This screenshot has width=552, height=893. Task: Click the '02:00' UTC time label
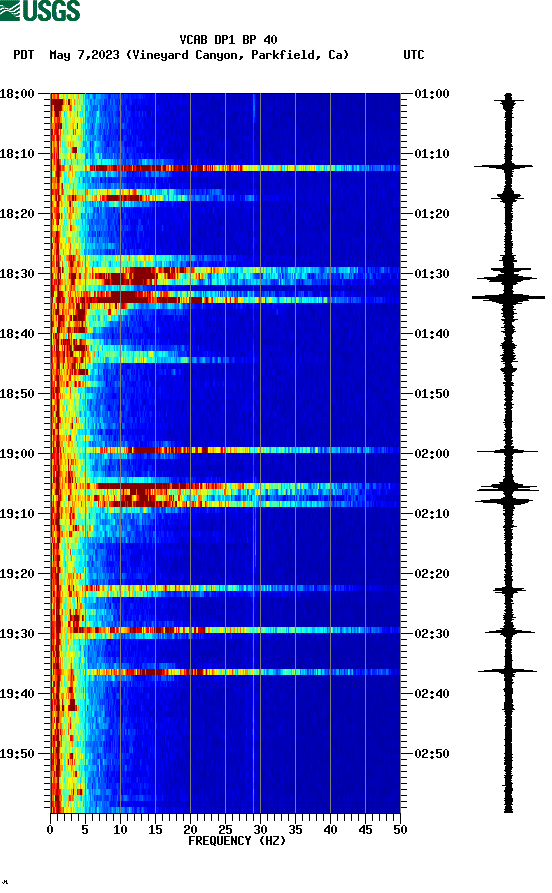coord(432,454)
